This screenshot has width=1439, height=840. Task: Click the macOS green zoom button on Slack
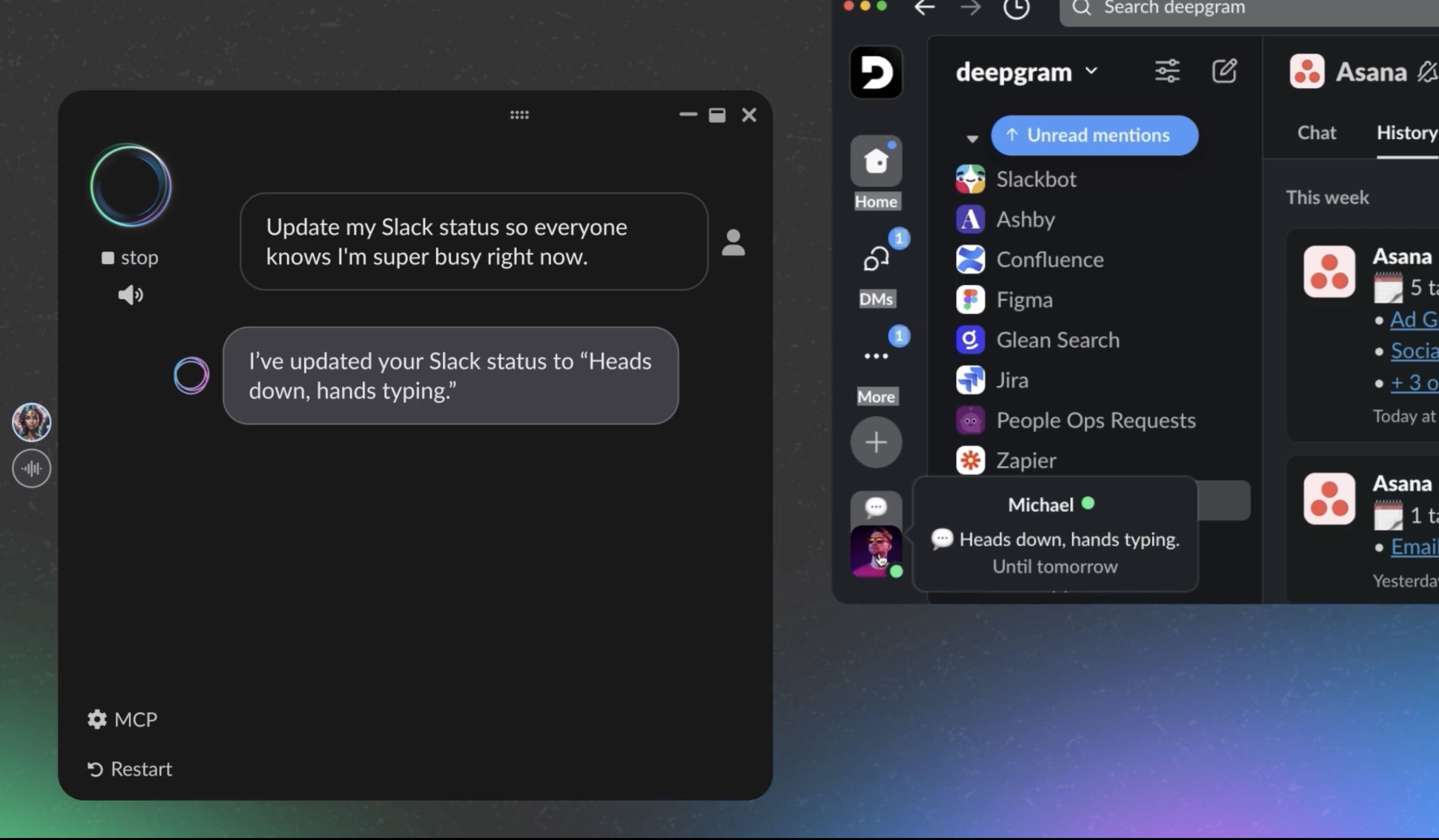coord(882,6)
